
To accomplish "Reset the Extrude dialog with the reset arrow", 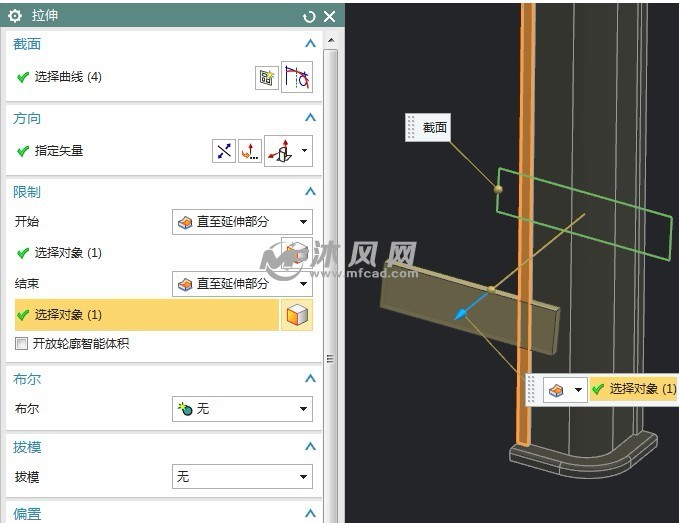I will pyautogui.click(x=309, y=17).
